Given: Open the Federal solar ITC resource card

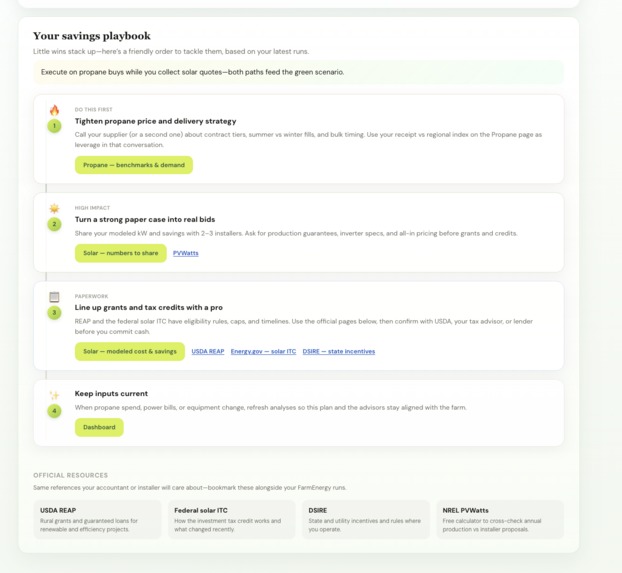Looking at the screenshot, I should (232, 519).
